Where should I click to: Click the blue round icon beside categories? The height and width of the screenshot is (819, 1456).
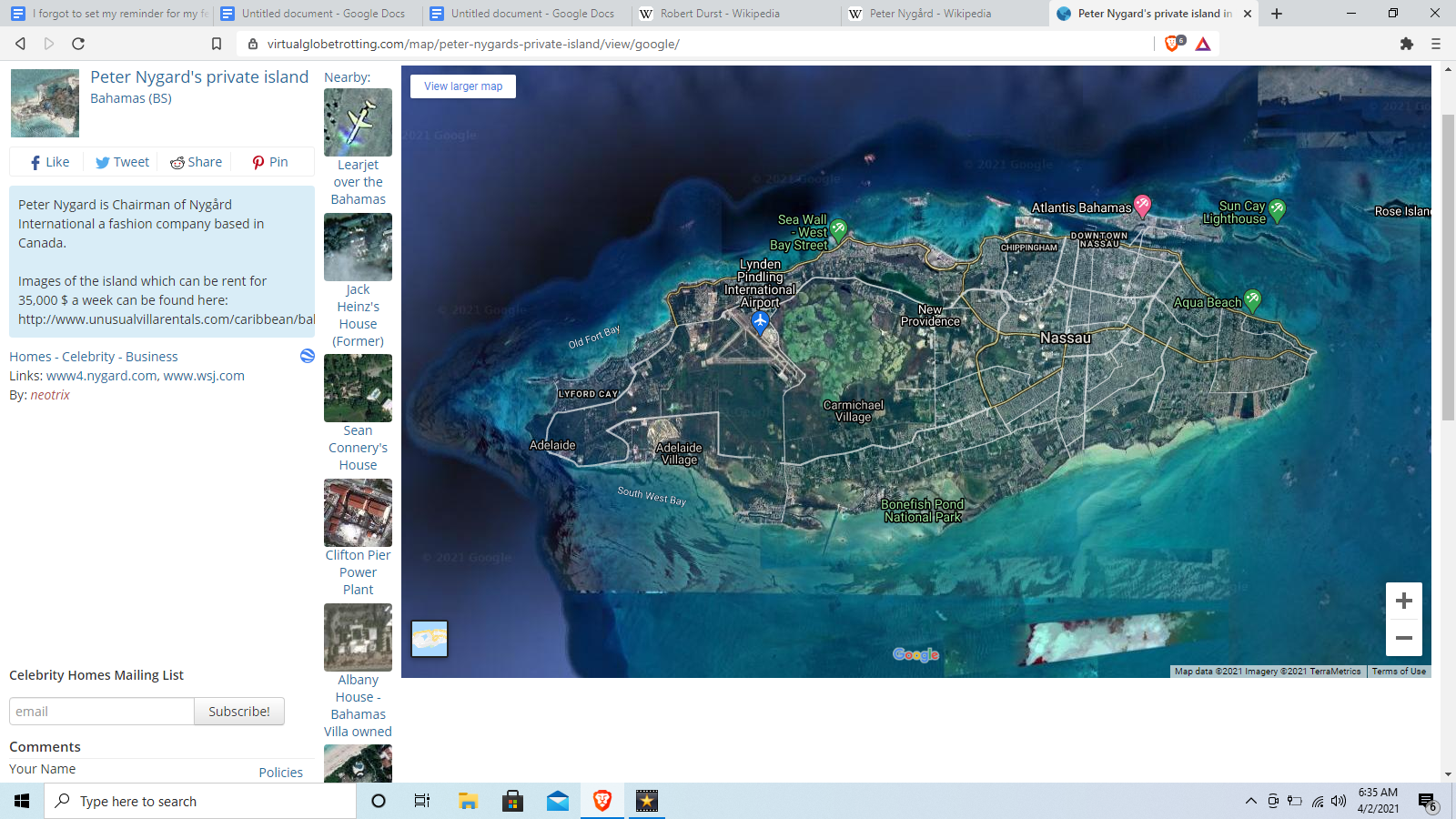coord(308,356)
